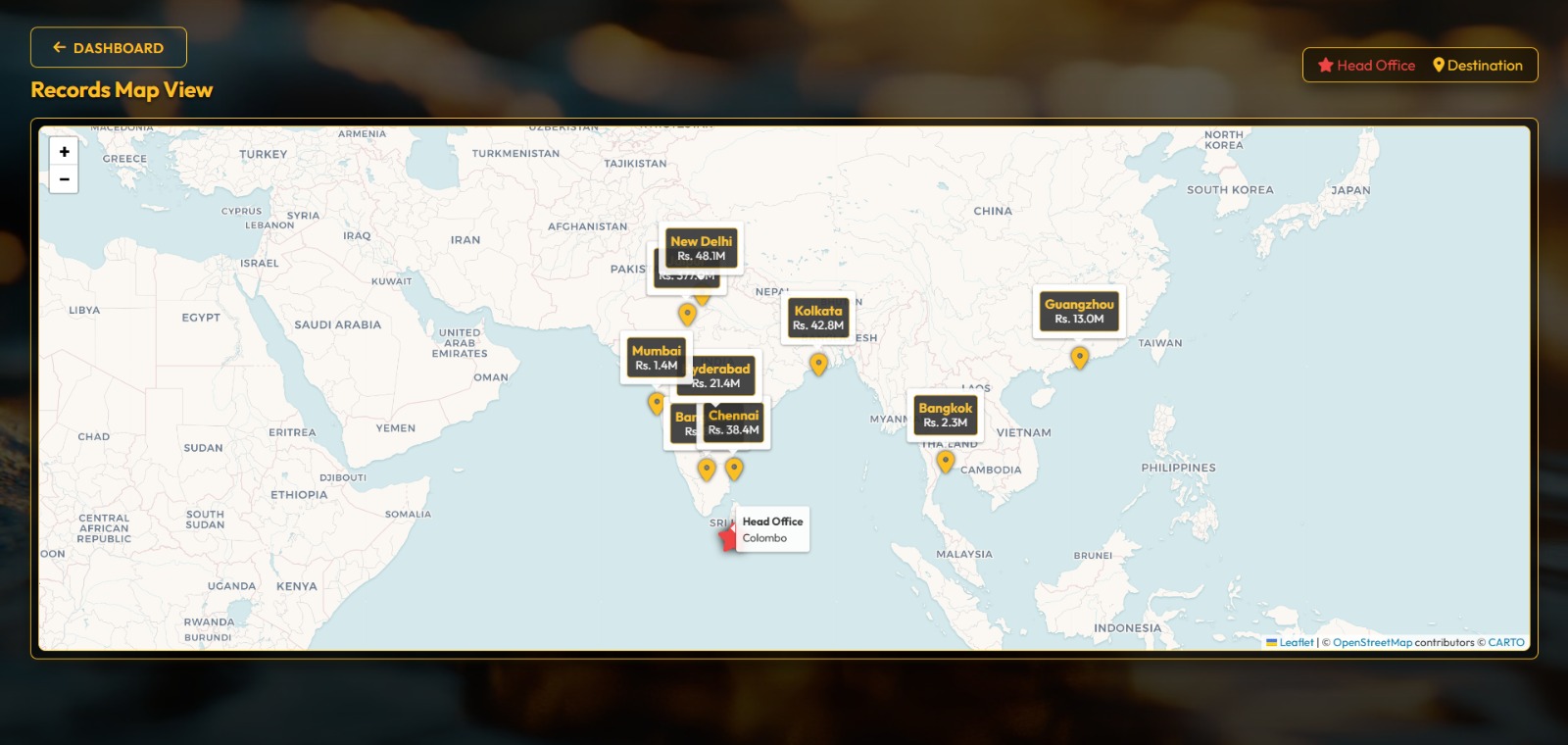
Task: Click the Chennai Rs. 38.4M label
Action: tap(734, 422)
